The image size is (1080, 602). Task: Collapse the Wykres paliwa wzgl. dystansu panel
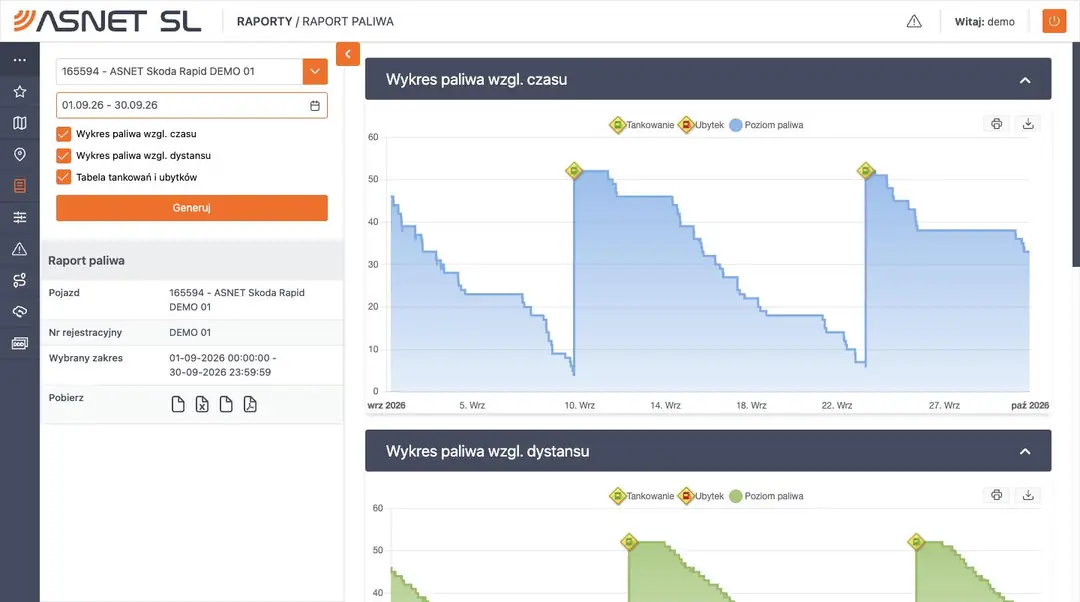(1025, 452)
